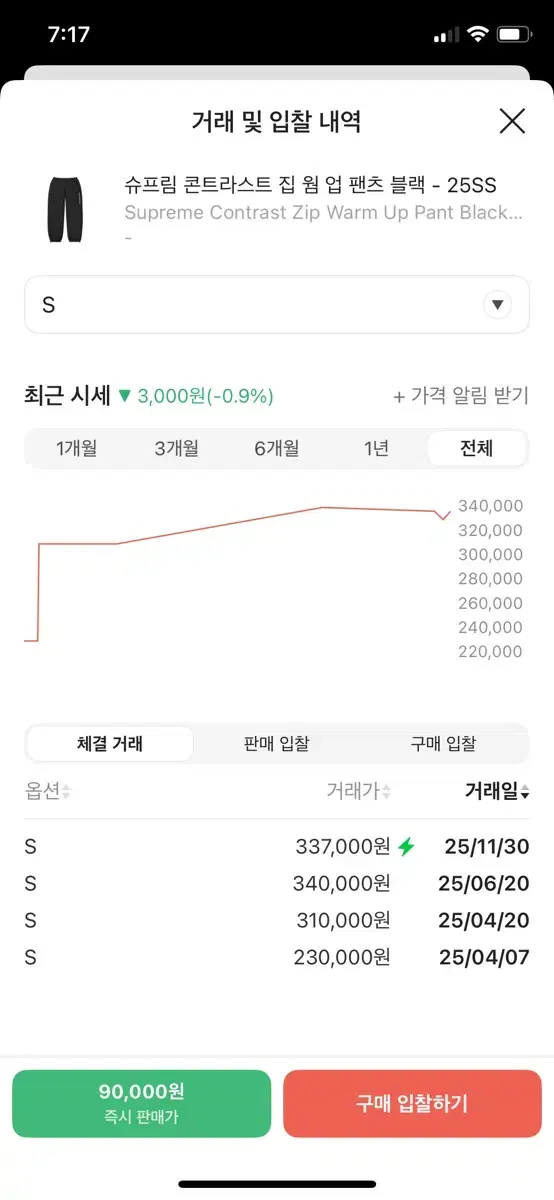554x1200 pixels.
Task: Close the trade history sheet with X
Action: coord(512,122)
